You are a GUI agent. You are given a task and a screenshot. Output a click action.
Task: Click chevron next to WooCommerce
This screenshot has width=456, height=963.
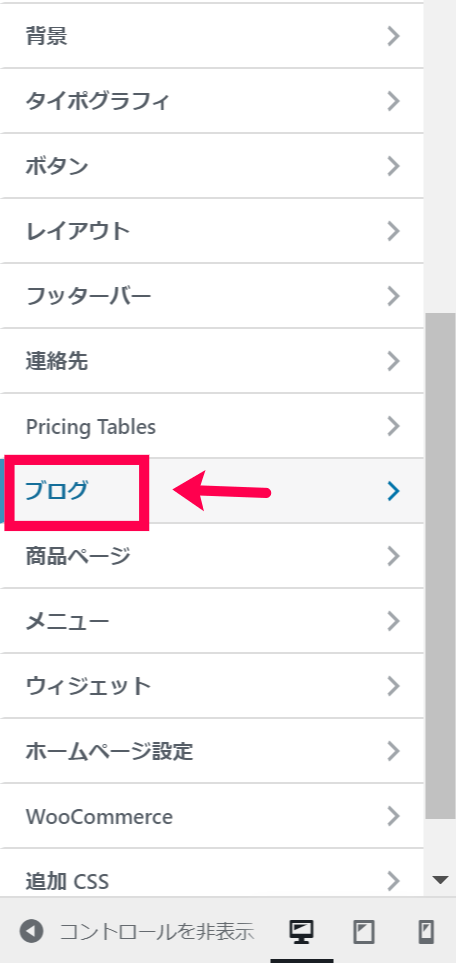(x=394, y=816)
